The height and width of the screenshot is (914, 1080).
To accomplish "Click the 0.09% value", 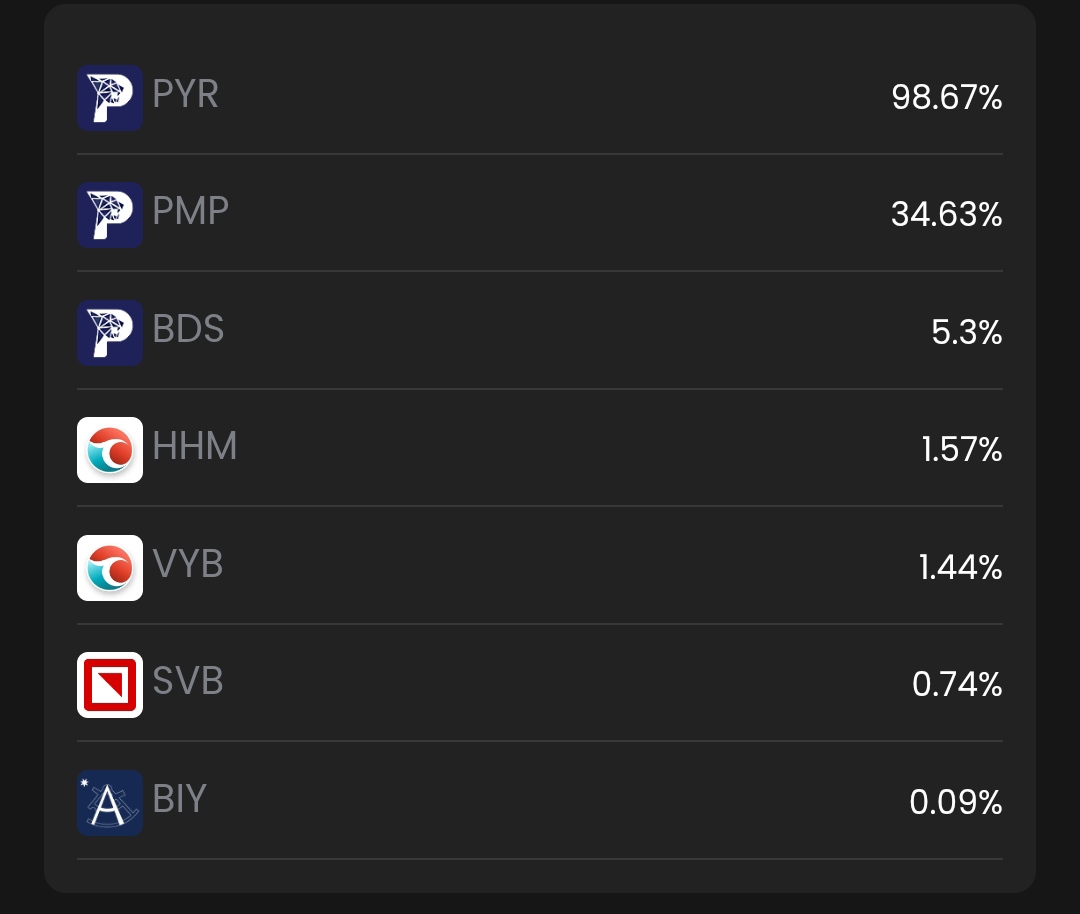I will click(955, 802).
